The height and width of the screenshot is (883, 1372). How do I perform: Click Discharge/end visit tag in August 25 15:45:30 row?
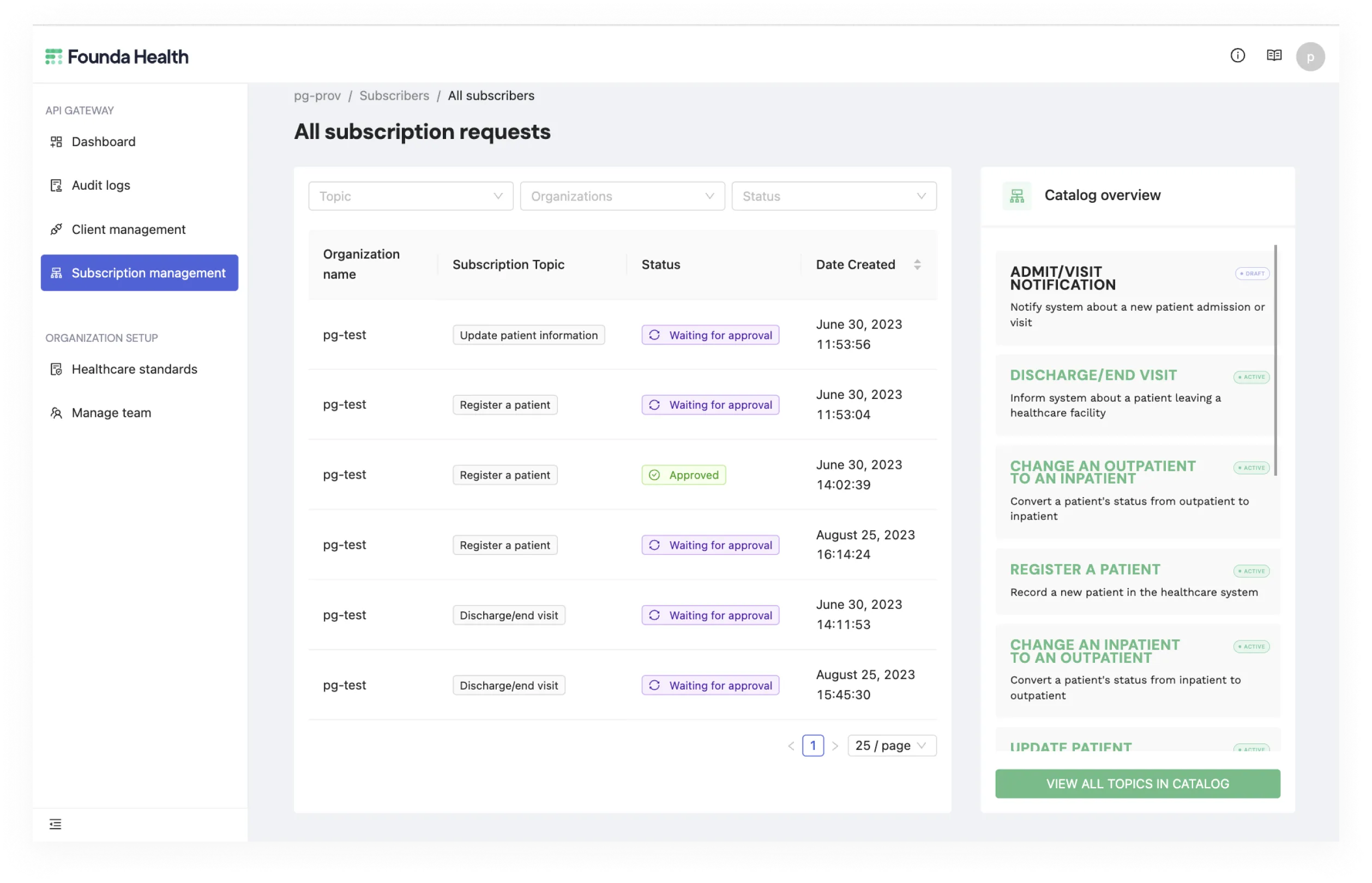coord(509,685)
